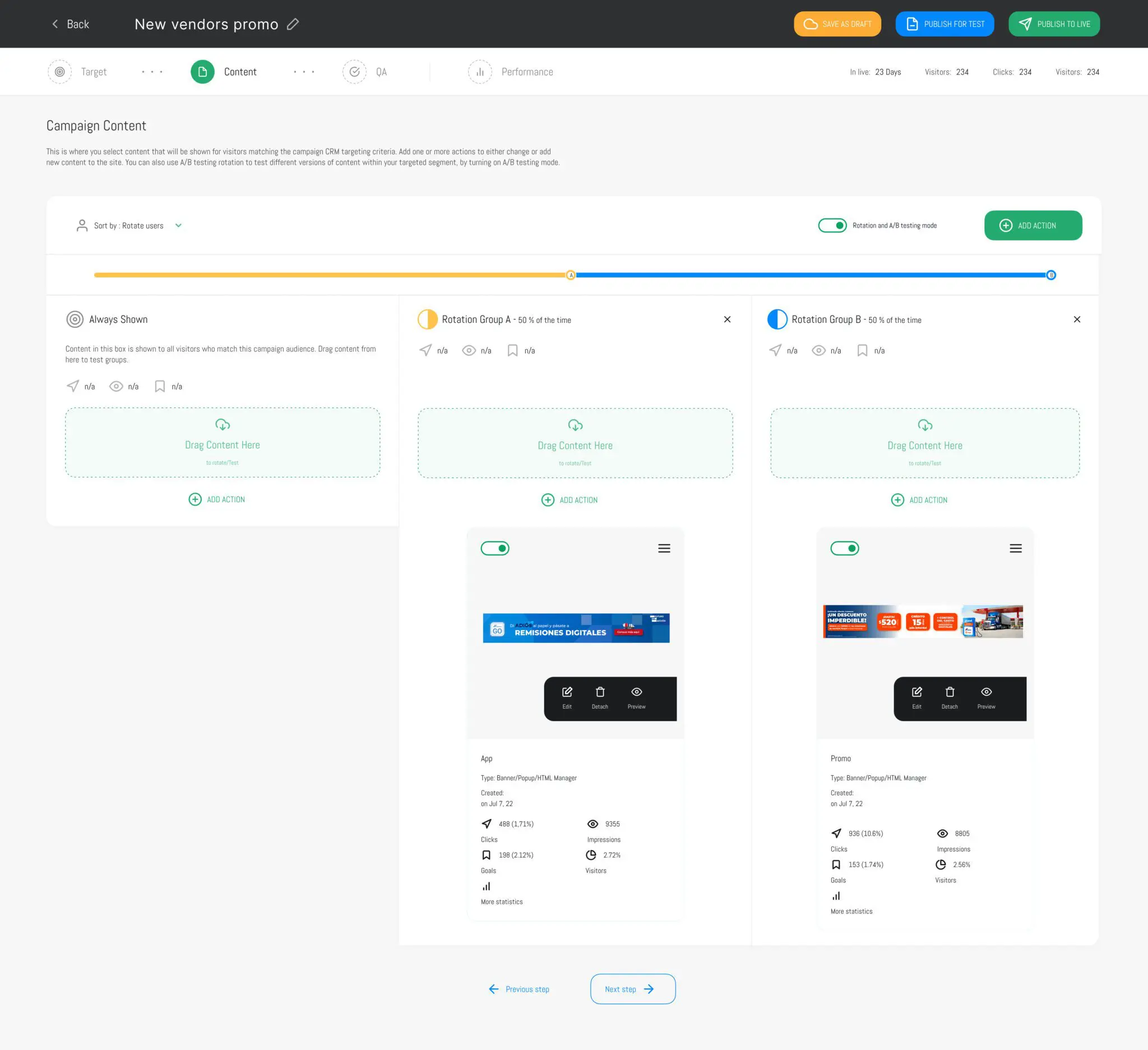Click the Drag Content Here area in Always Shown
1148x1050 pixels.
click(222, 443)
